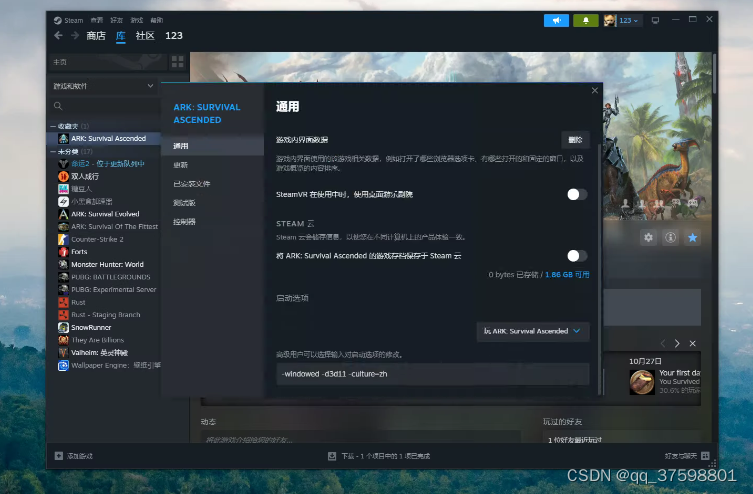Screen dimensions: 753x494
Task: Open the 123 profile tab
Action: (x=174, y=36)
